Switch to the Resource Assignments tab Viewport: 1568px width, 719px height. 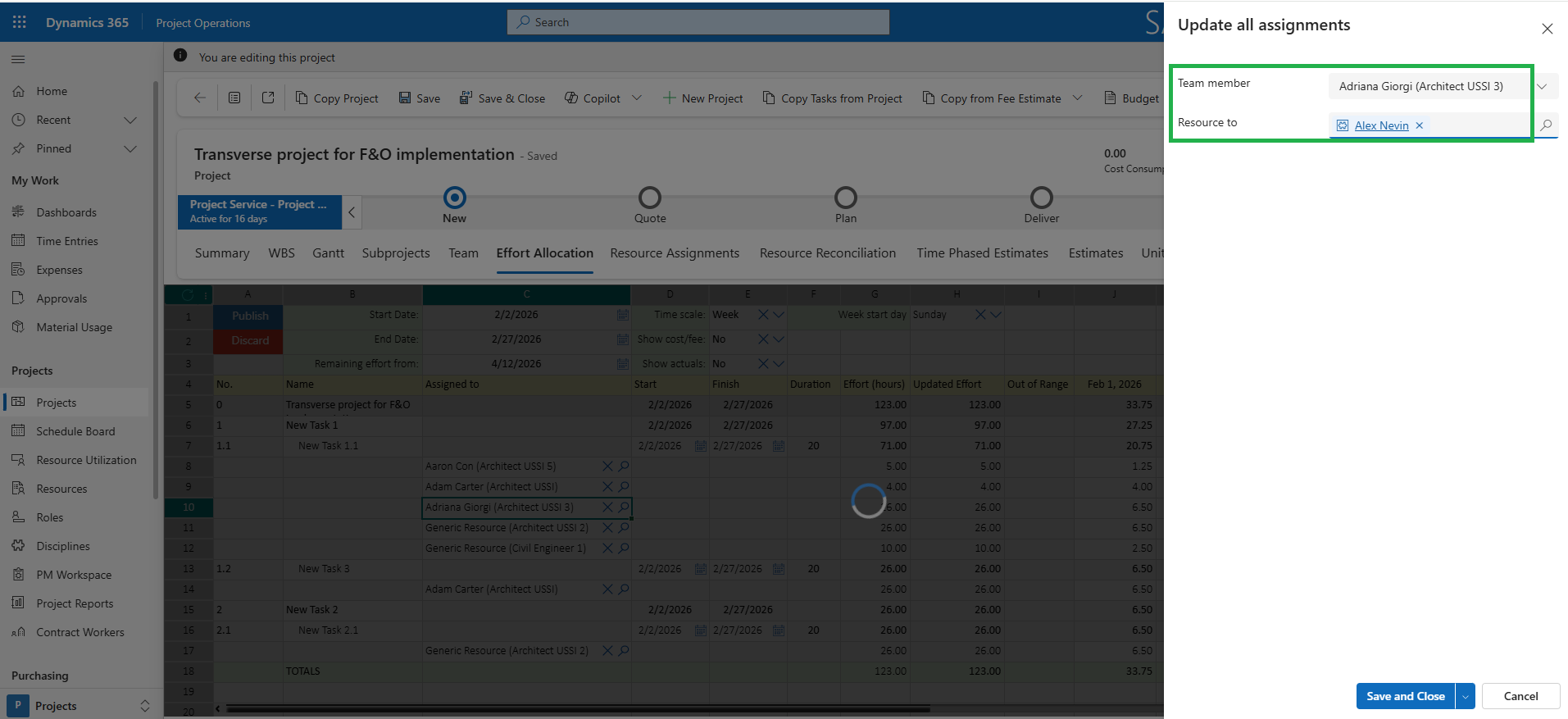pos(674,253)
